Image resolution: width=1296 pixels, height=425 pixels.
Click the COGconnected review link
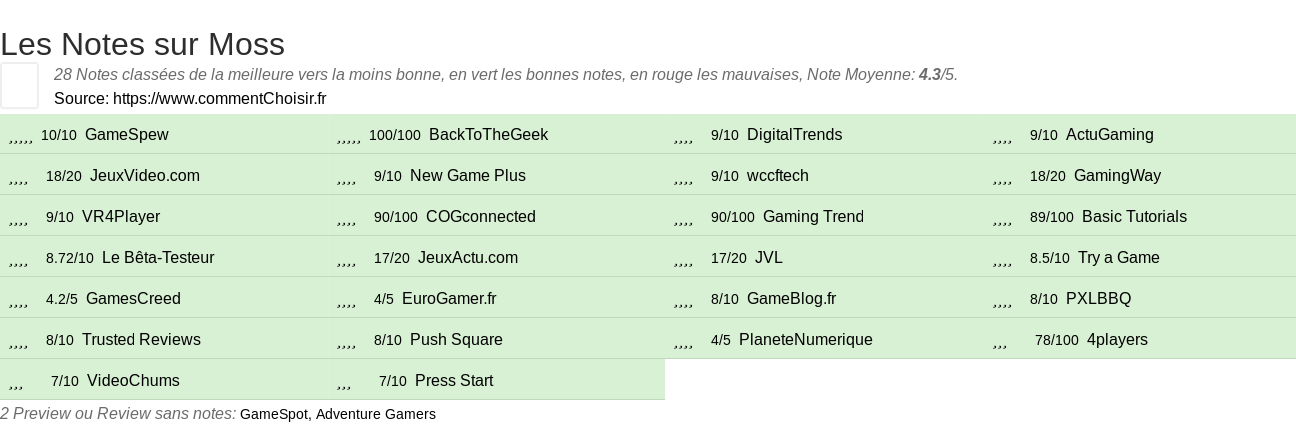click(x=480, y=217)
